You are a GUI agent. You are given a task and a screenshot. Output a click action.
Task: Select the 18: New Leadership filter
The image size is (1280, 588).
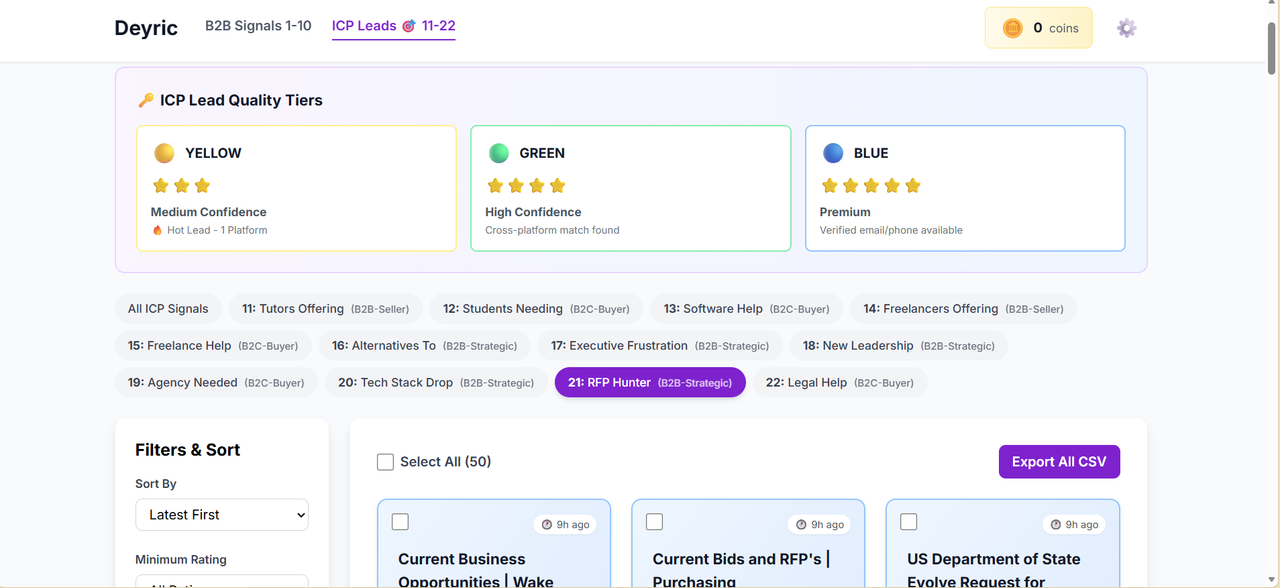coord(899,346)
